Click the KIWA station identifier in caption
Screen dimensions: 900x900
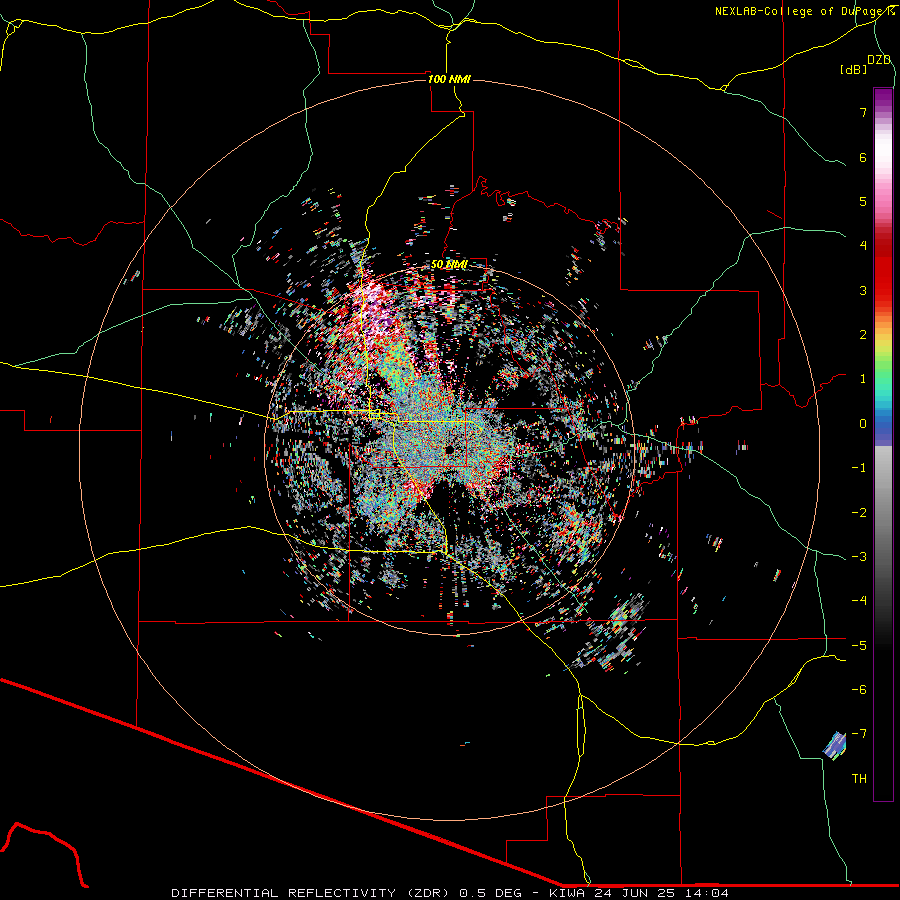[565, 893]
